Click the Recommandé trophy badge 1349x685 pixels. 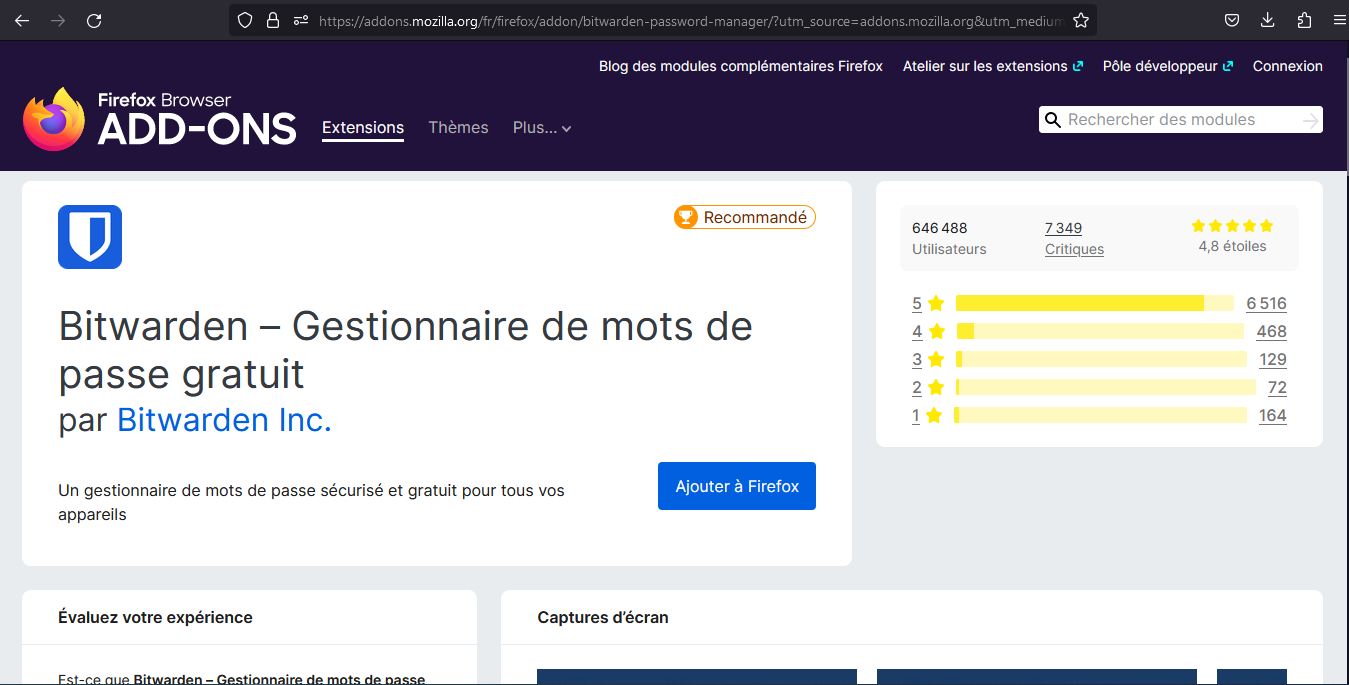(745, 217)
